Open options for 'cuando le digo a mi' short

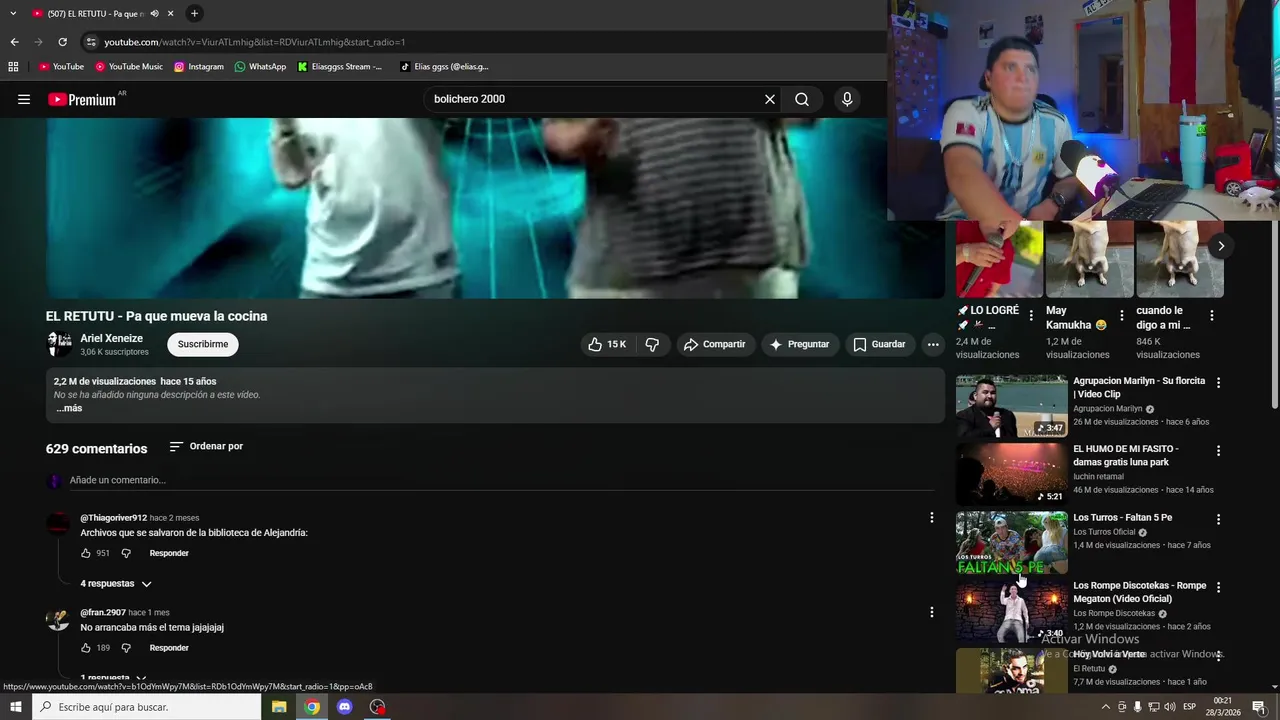(1211, 315)
